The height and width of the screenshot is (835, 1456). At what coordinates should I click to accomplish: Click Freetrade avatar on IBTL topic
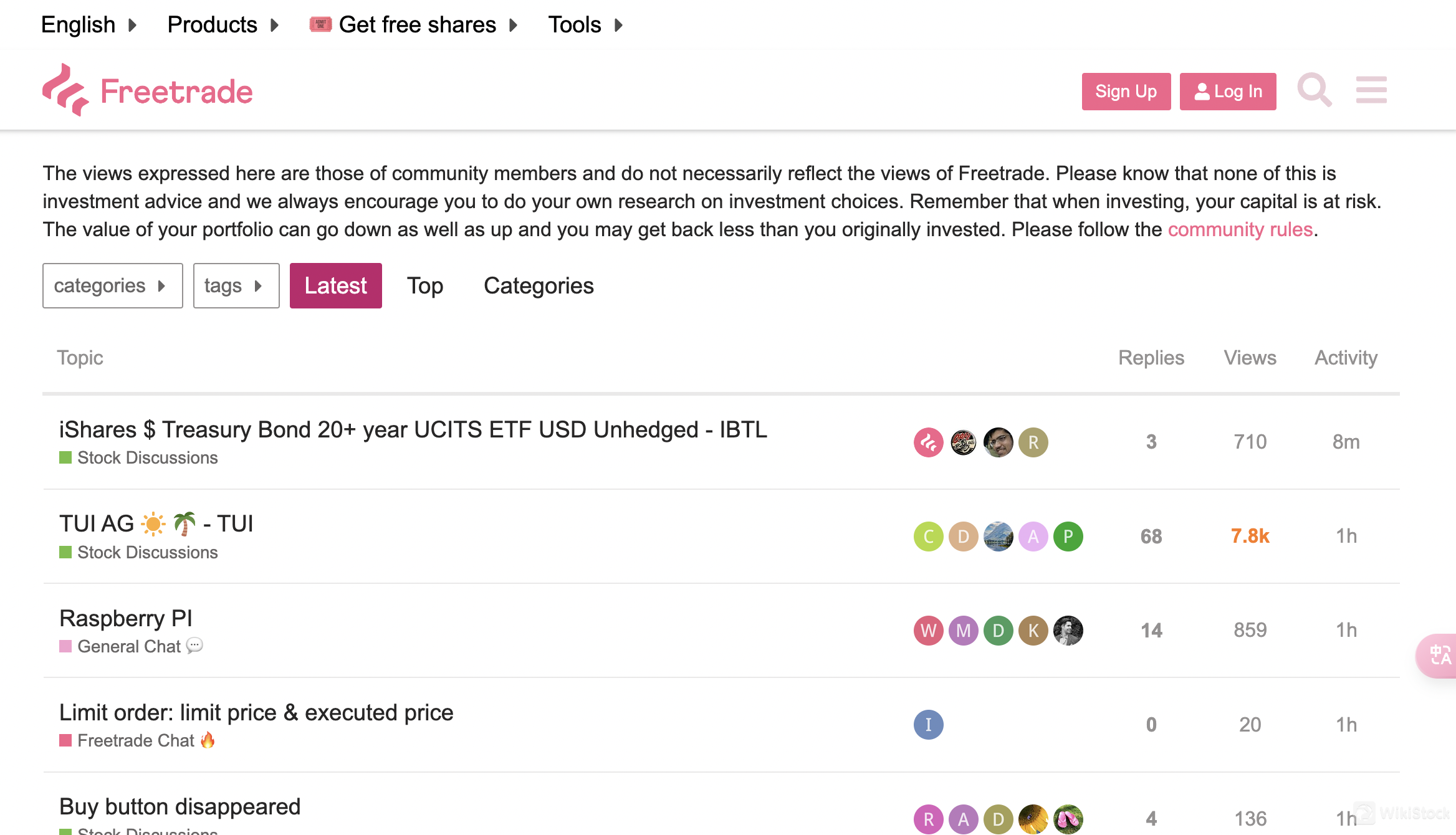[928, 442]
